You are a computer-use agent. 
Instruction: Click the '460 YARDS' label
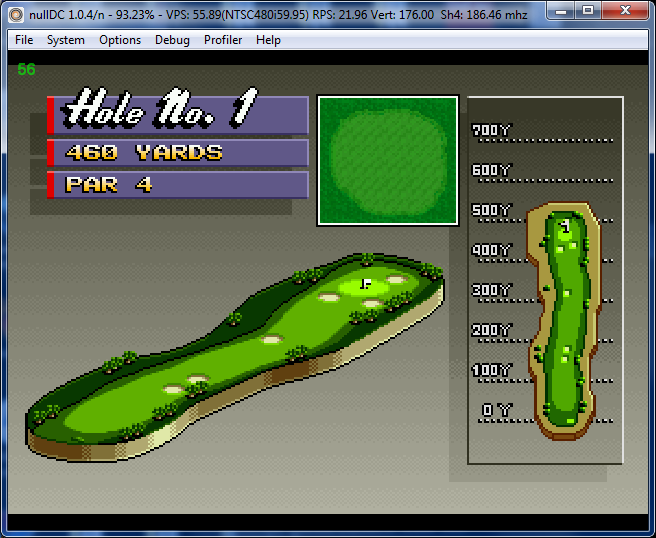144,153
